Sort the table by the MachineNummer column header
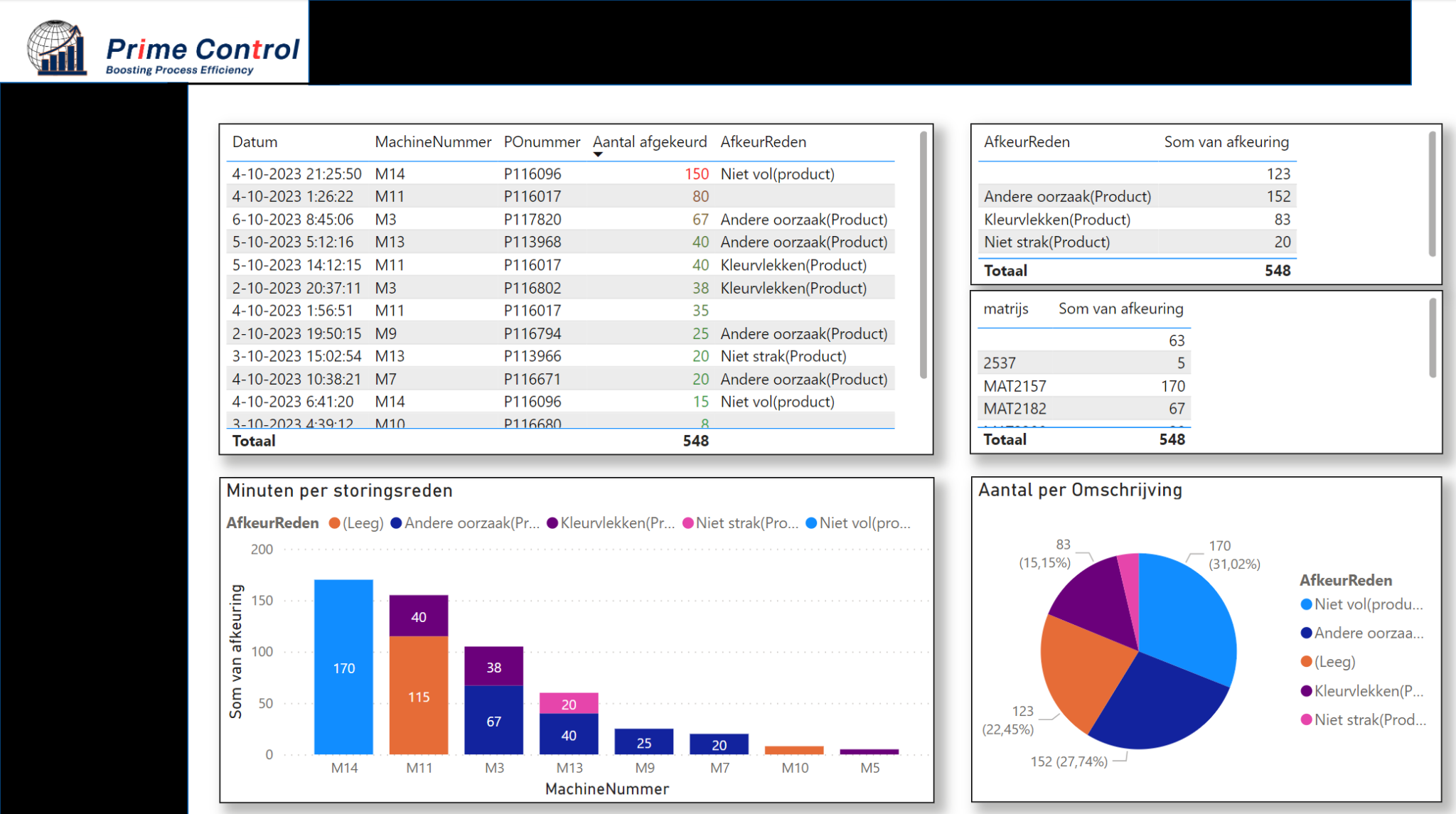Screen dimensions: 1456x814 [434, 141]
